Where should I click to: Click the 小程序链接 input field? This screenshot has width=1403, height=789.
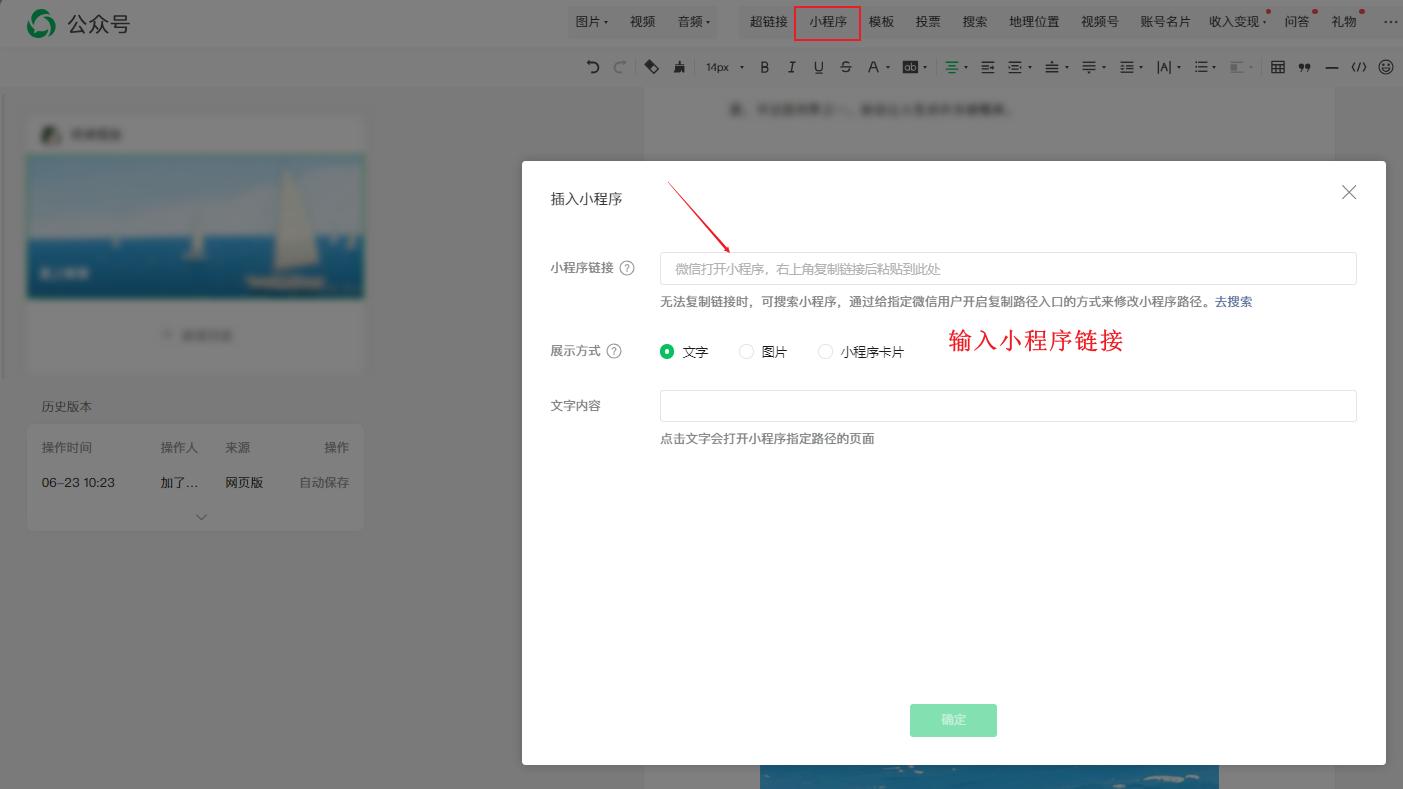(x=1007, y=268)
